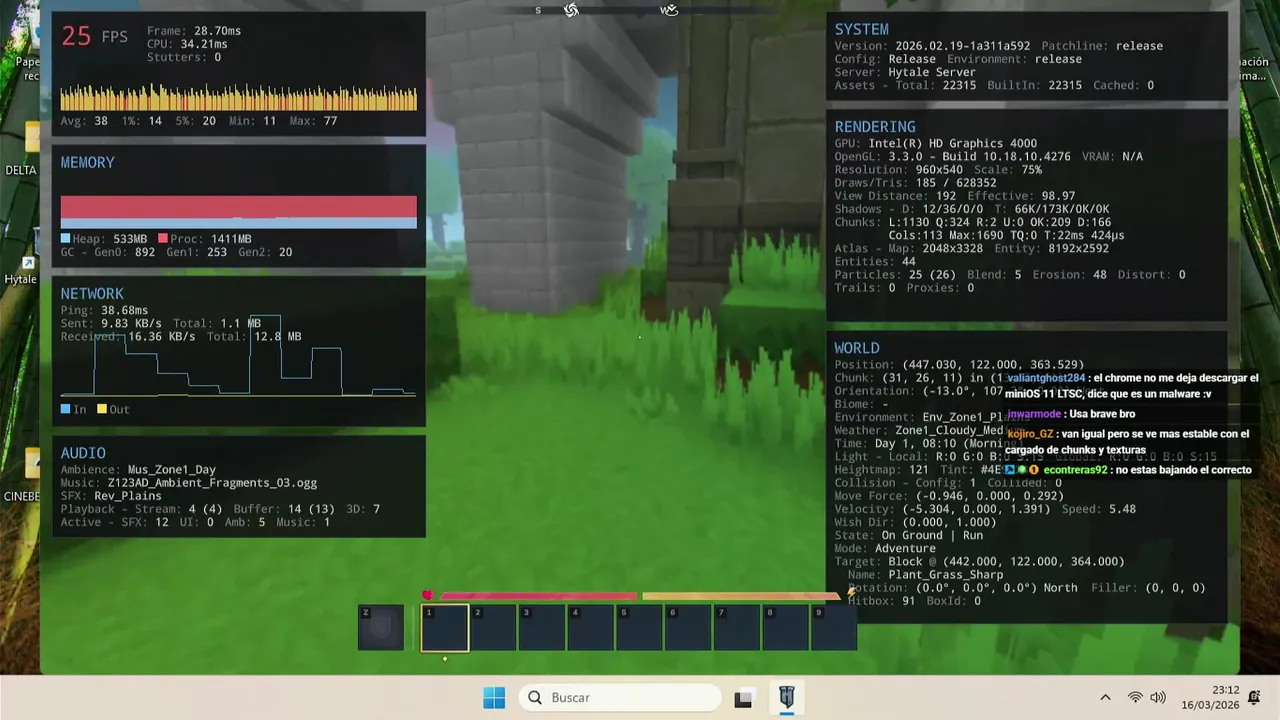
Task: Click the red health bar
Action: 538,596
